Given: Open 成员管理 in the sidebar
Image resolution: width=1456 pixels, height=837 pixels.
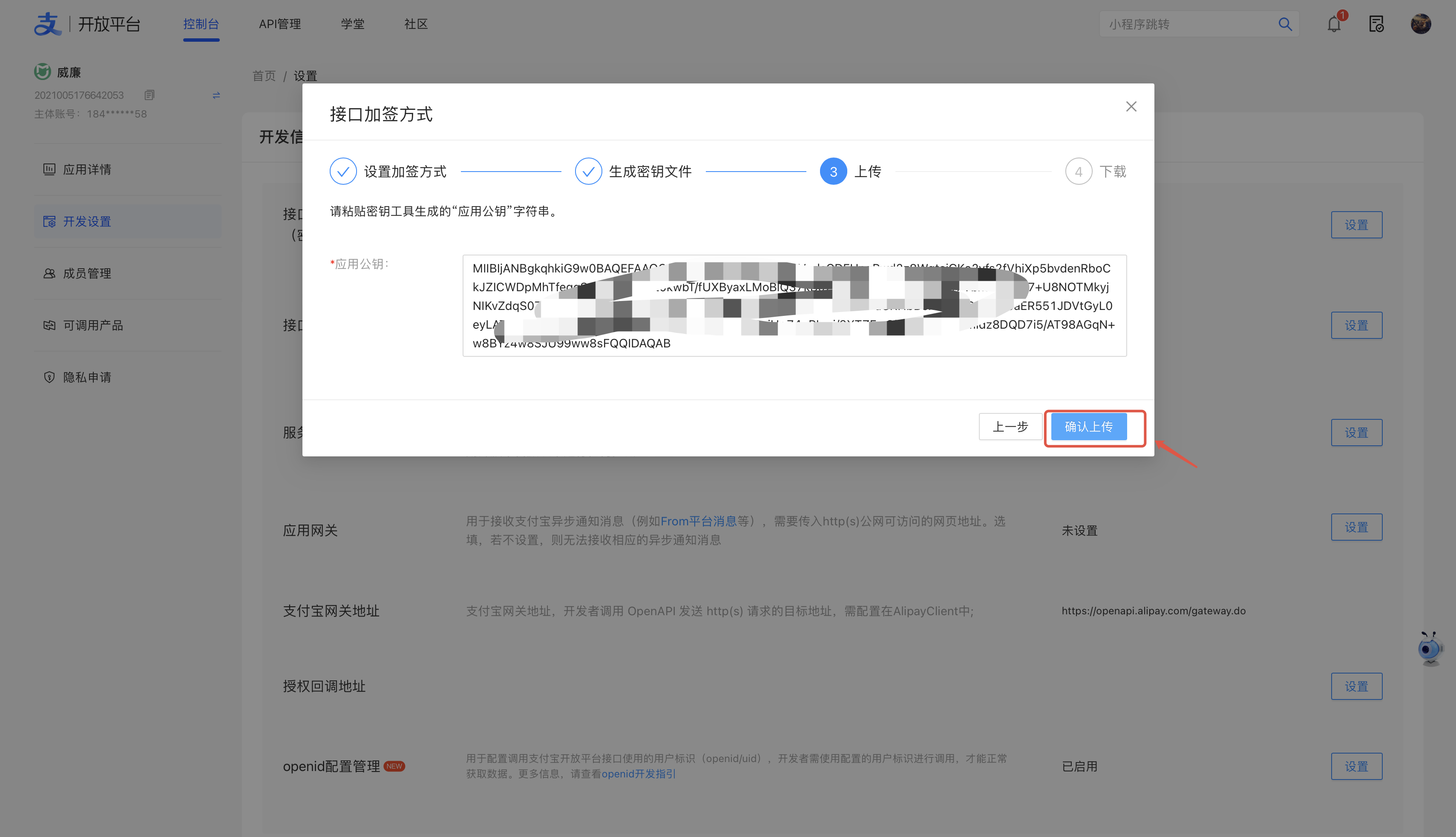Looking at the screenshot, I should point(128,274).
